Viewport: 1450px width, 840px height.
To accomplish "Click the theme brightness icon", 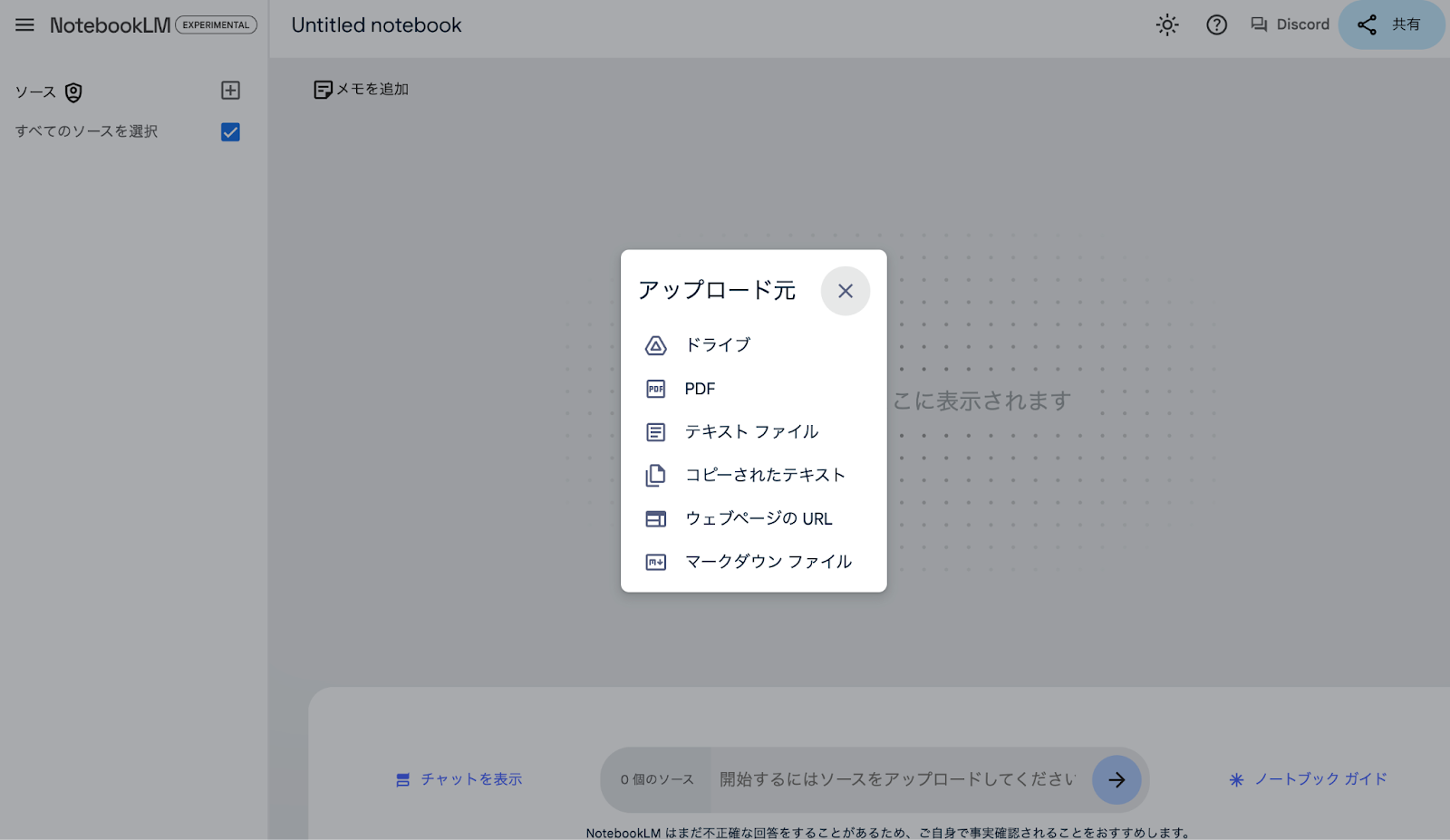I will click(1167, 24).
